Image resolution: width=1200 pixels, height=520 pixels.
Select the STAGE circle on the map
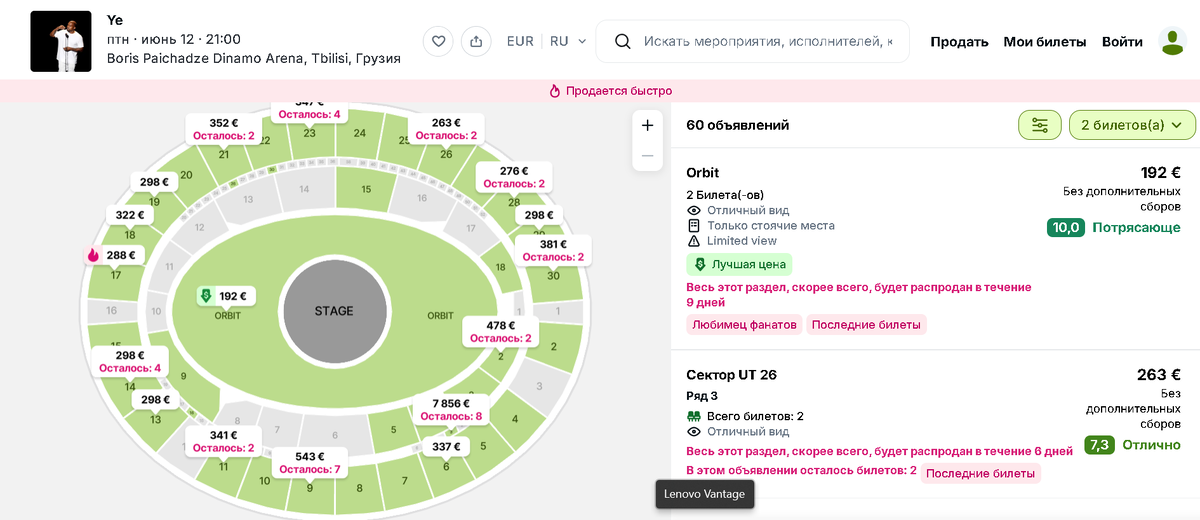(x=334, y=311)
